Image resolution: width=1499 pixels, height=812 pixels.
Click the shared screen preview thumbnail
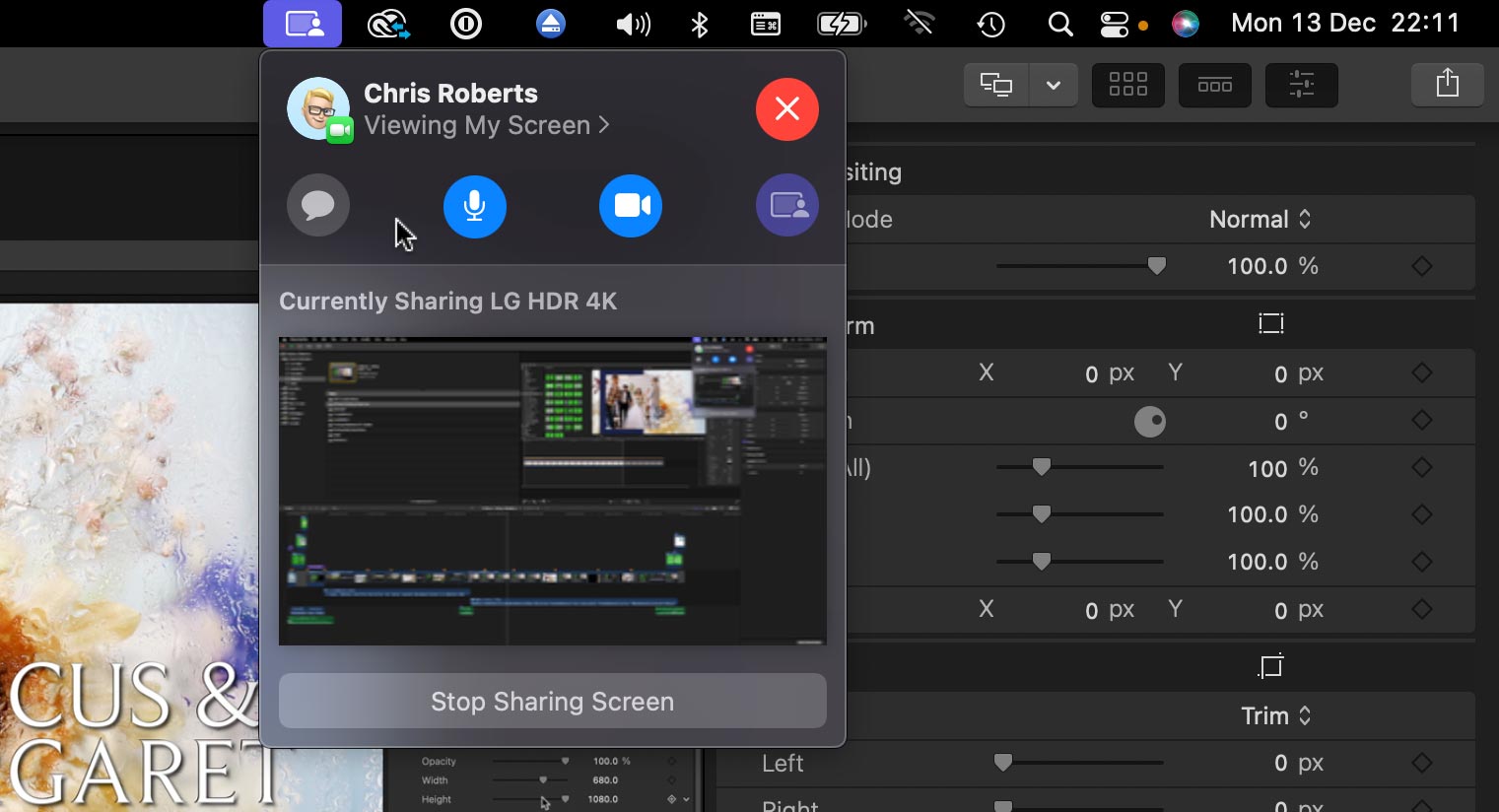[x=553, y=491]
